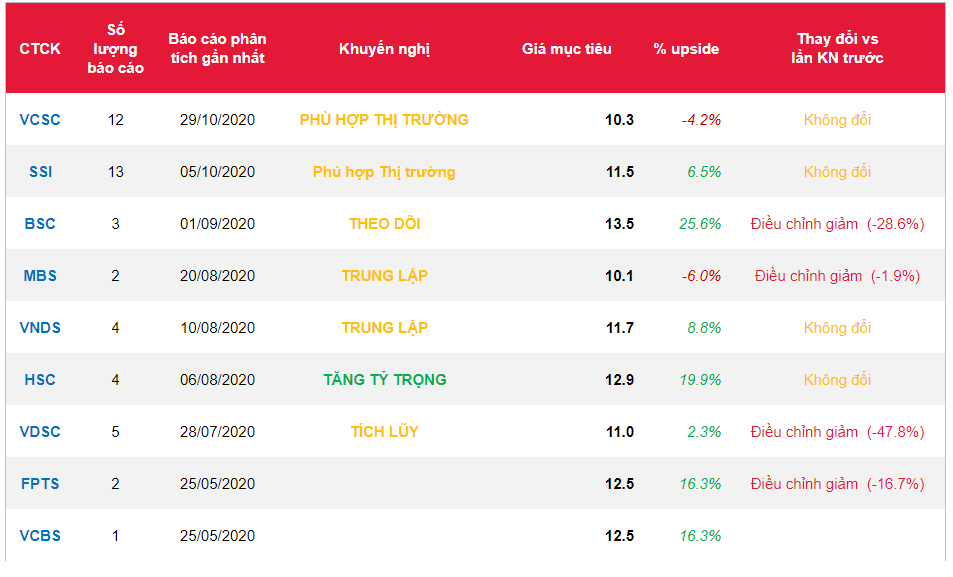Click the 29/10/2020 report date
The image size is (953, 577).
pyautogui.click(x=217, y=120)
